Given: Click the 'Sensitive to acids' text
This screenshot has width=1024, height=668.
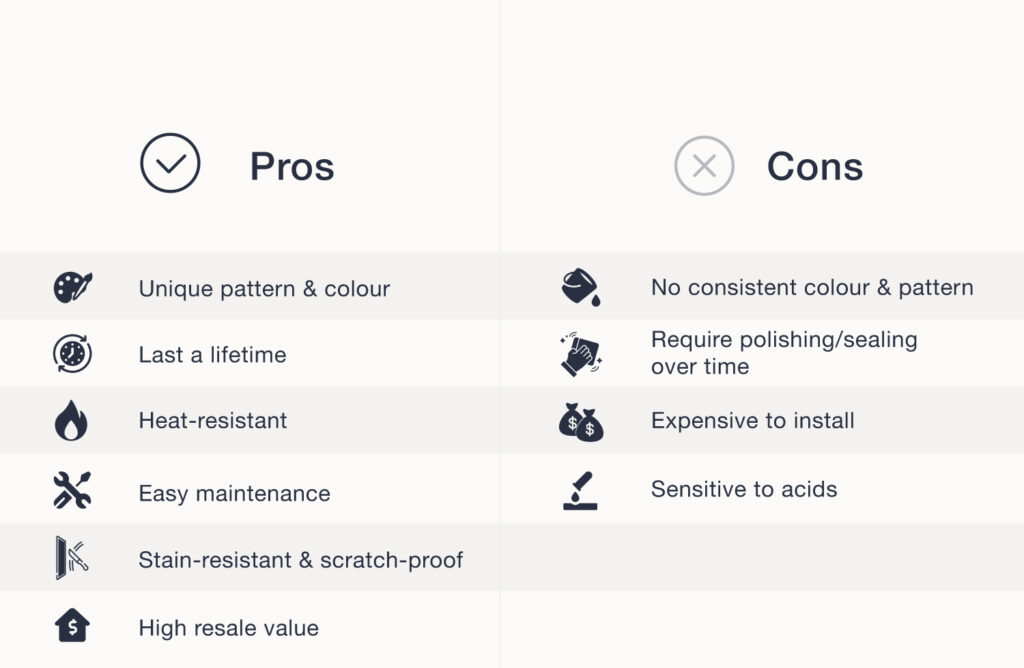Looking at the screenshot, I should coord(744,489).
